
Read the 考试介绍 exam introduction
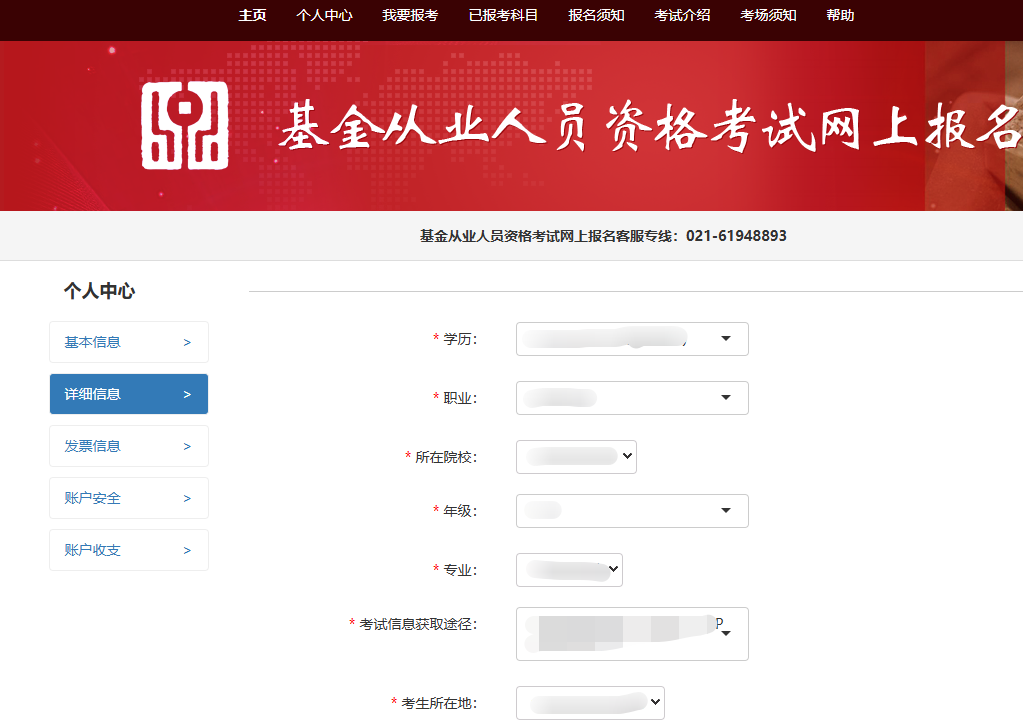click(681, 15)
